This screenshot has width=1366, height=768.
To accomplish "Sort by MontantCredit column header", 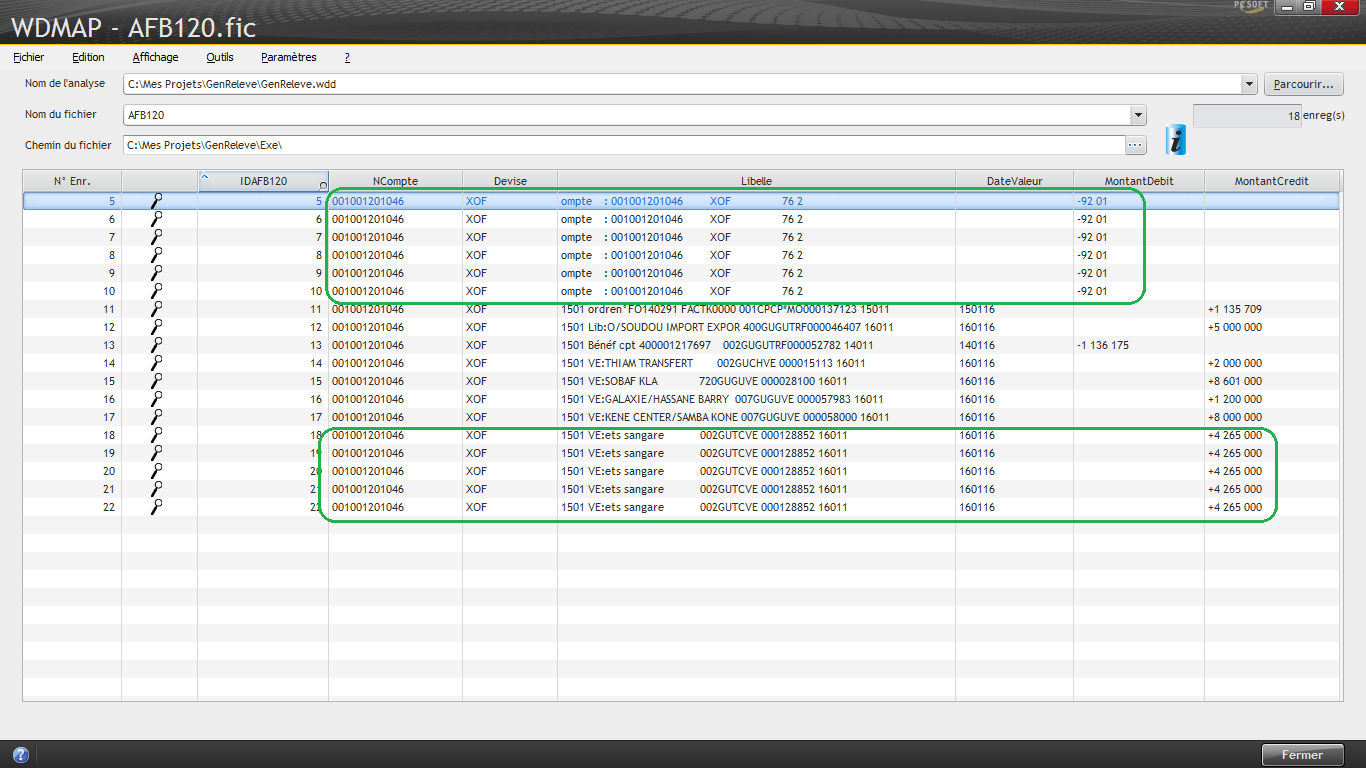I will 1272,181.
